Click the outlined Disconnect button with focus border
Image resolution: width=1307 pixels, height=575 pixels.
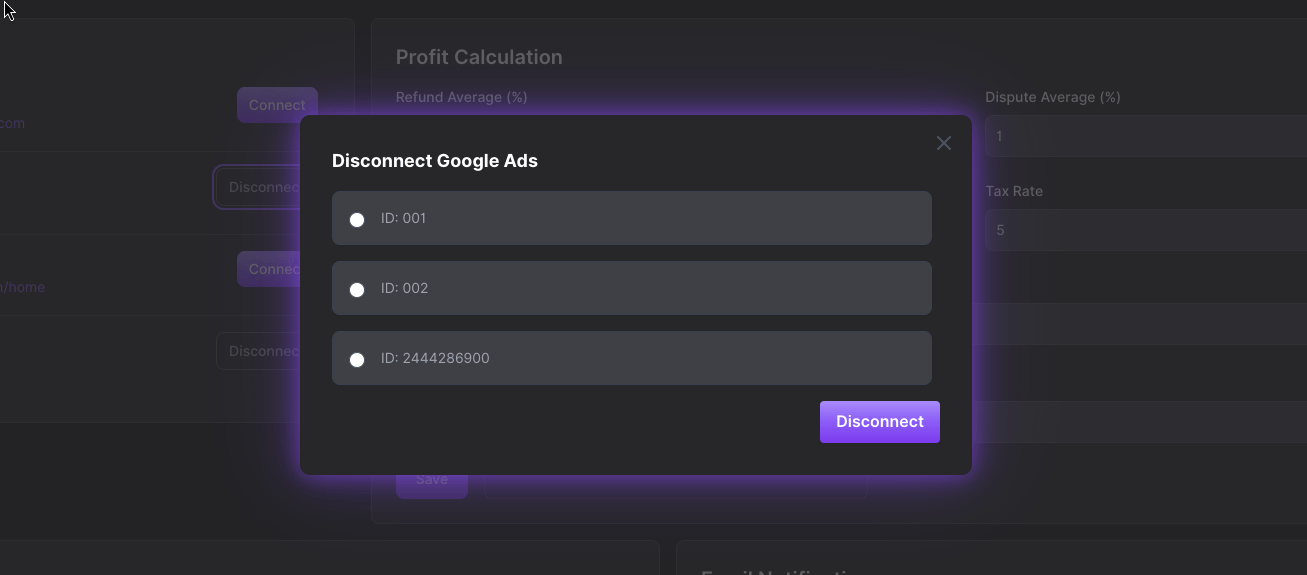click(258, 187)
